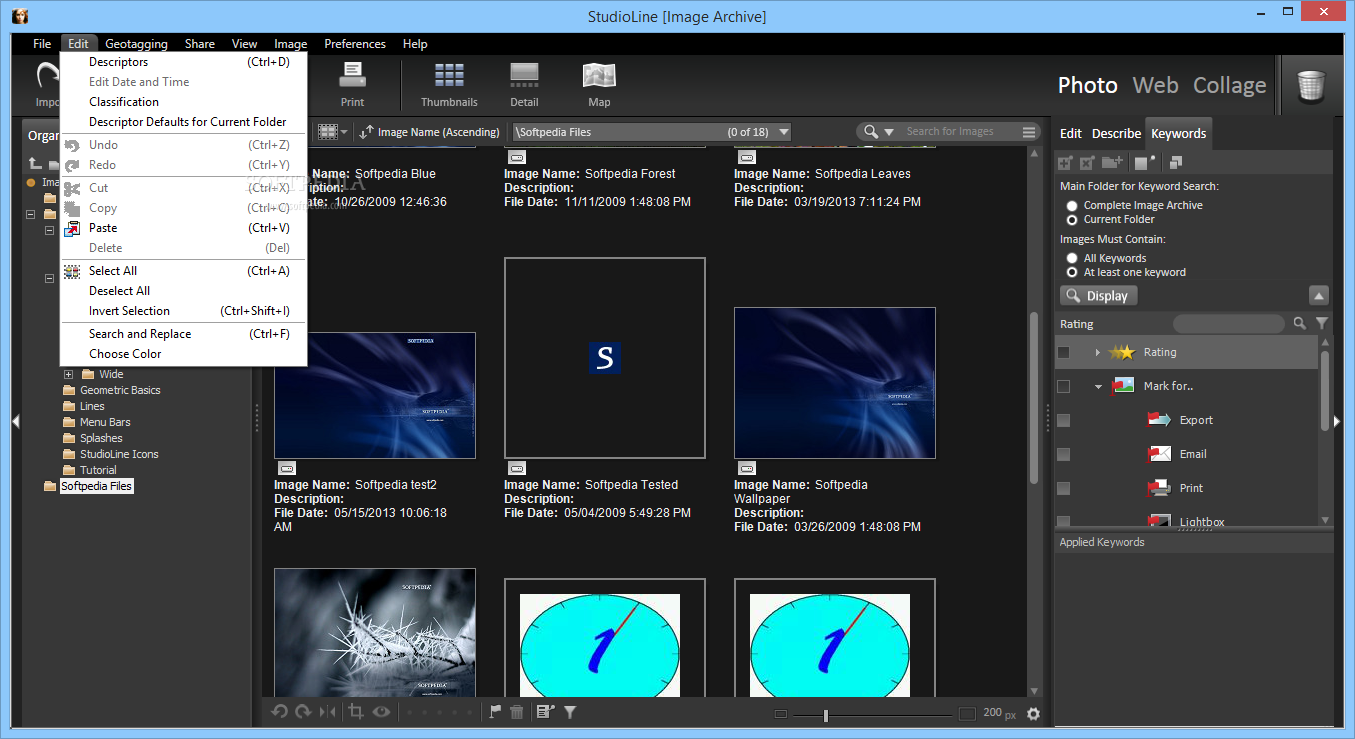The height and width of the screenshot is (739, 1355).
Task: Open the Geotagging menu
Action: (x=134, y=44)
